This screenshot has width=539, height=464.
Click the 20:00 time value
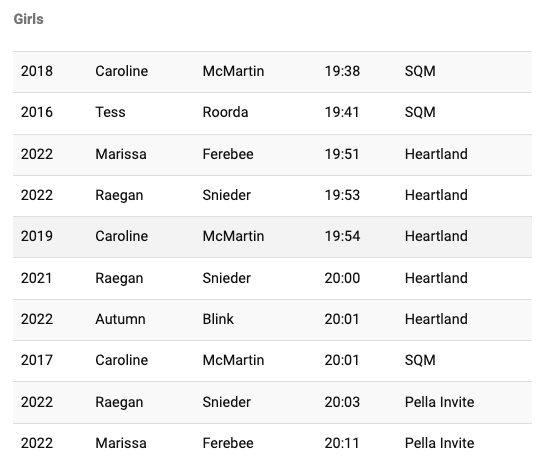tap(342, 278)
